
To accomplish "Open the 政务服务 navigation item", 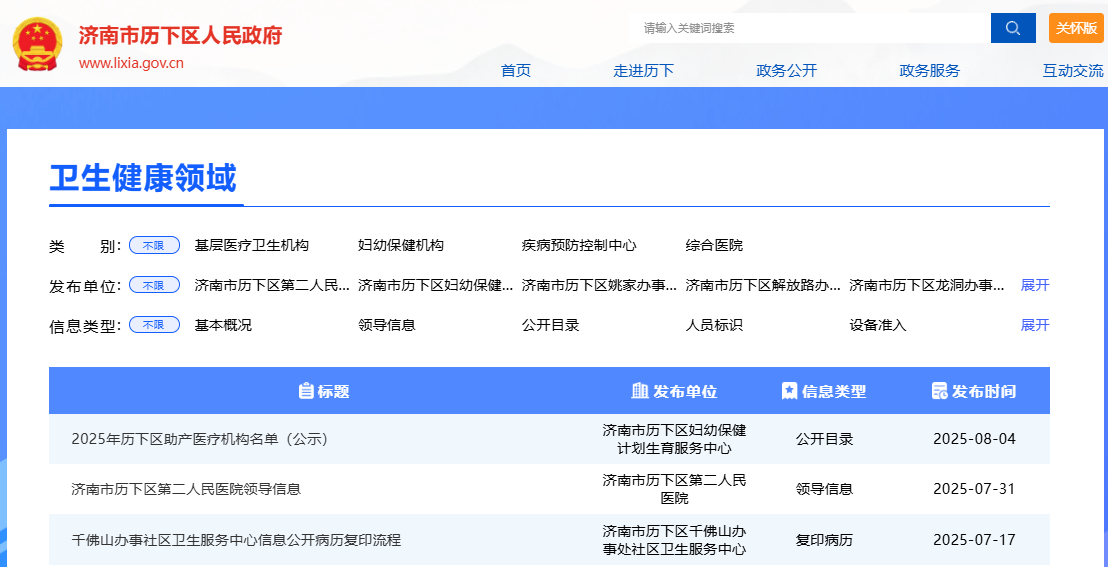I will tap(929, 70).
